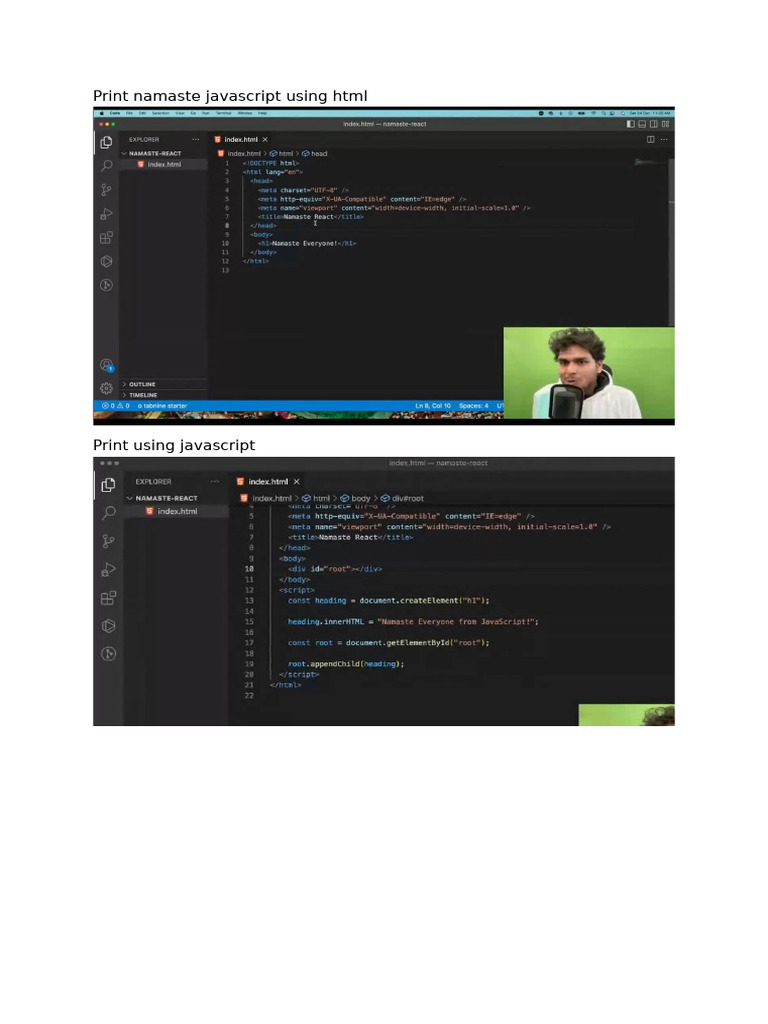Select index.html file in lower Explorer tree

177,511
